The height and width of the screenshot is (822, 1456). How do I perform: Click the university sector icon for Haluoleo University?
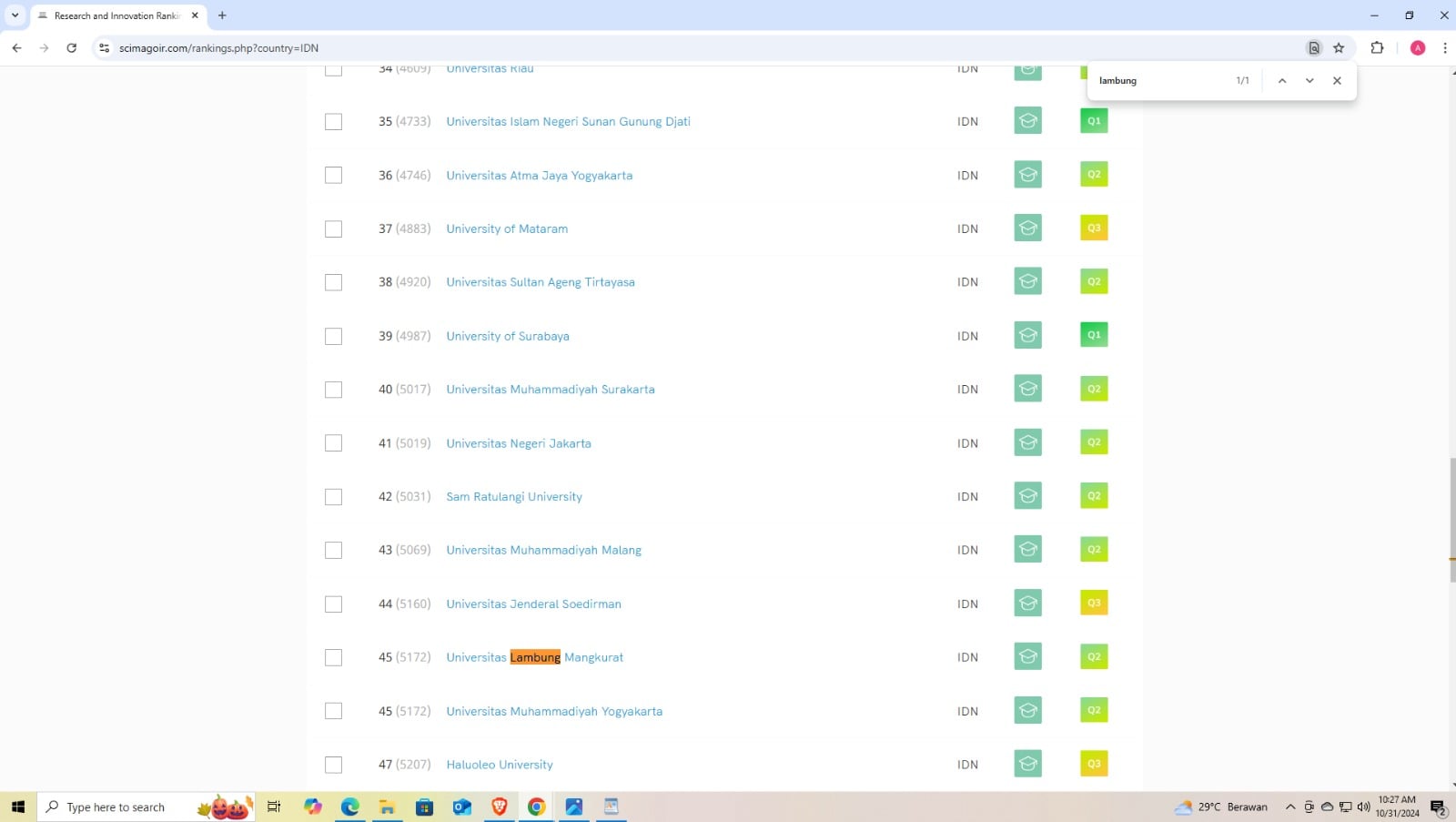[x=1027, y=764]
